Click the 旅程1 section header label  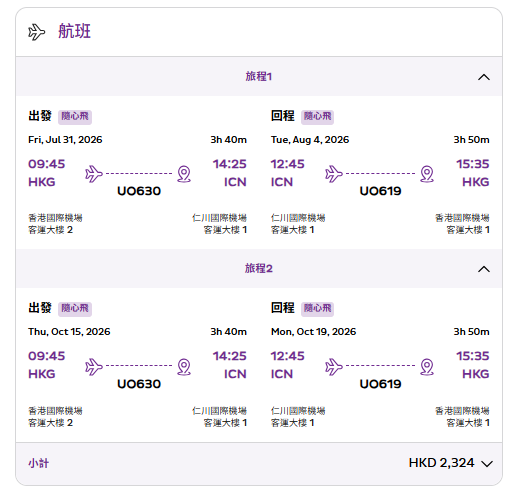click(259, 76)
